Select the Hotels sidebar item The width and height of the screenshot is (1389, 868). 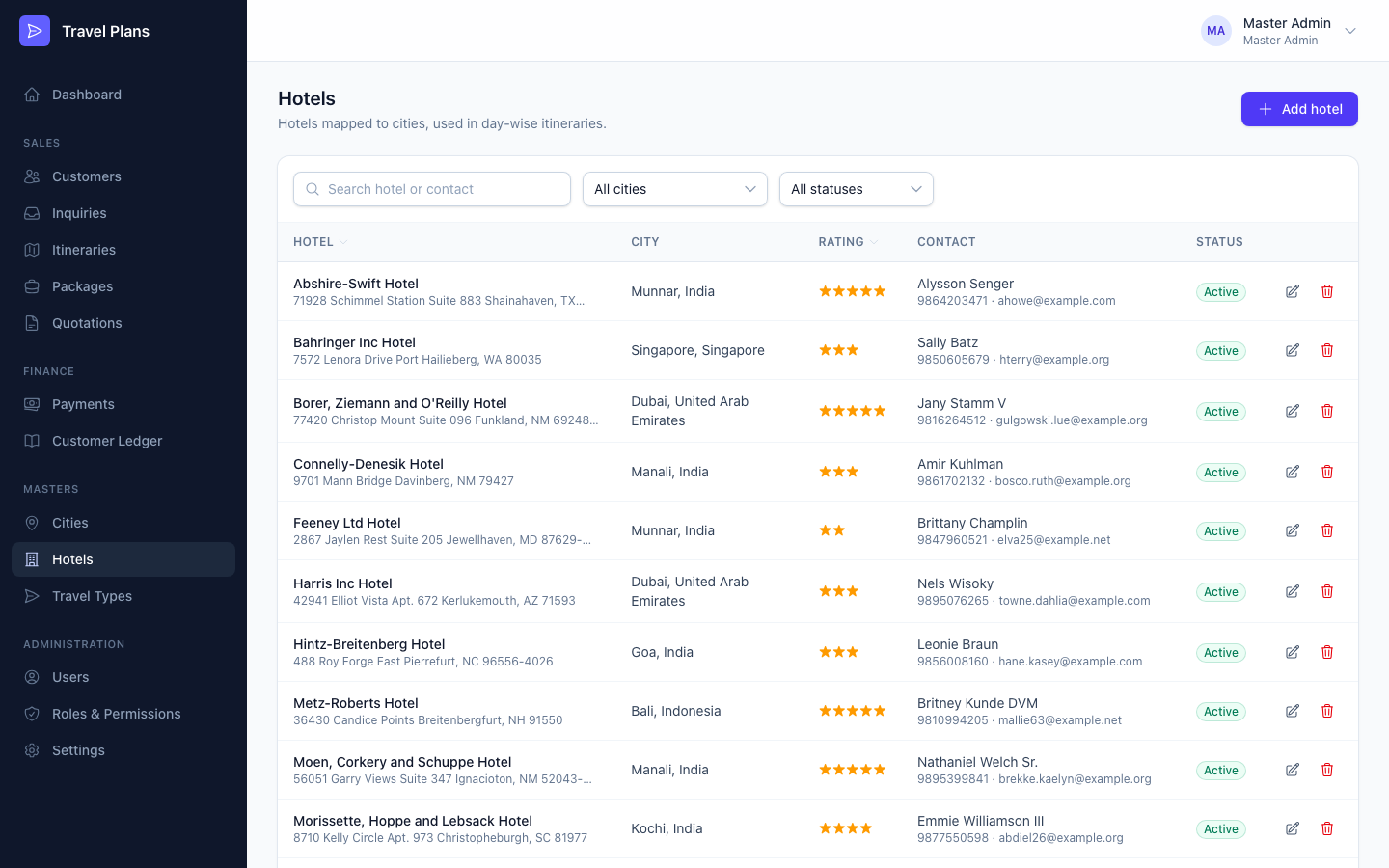[123, 559]
